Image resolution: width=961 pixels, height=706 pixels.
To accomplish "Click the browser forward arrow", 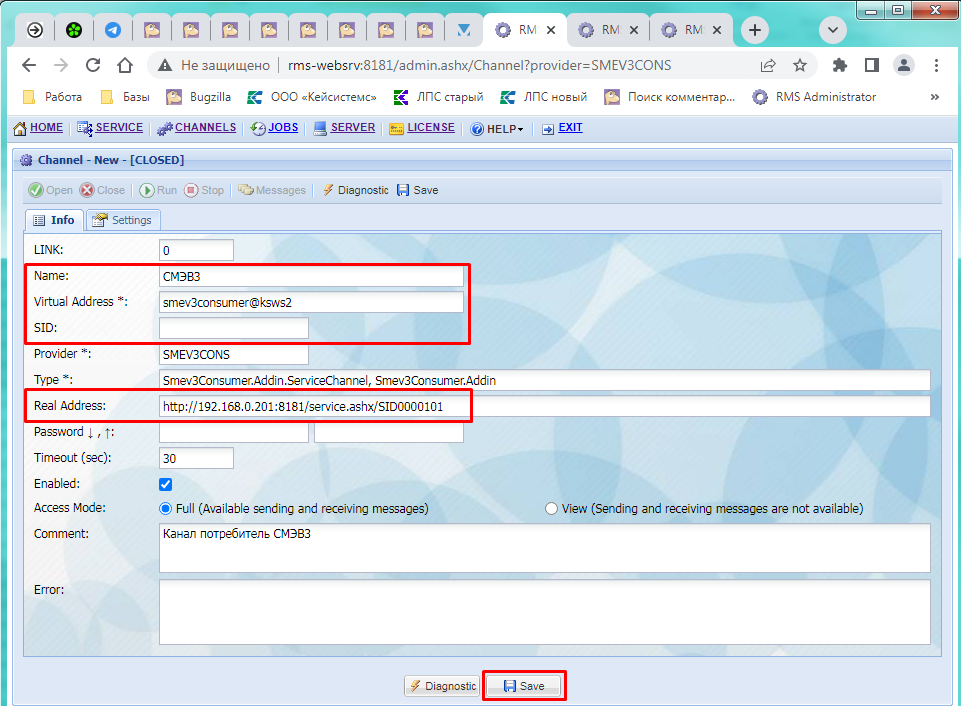I will [61, 65].
